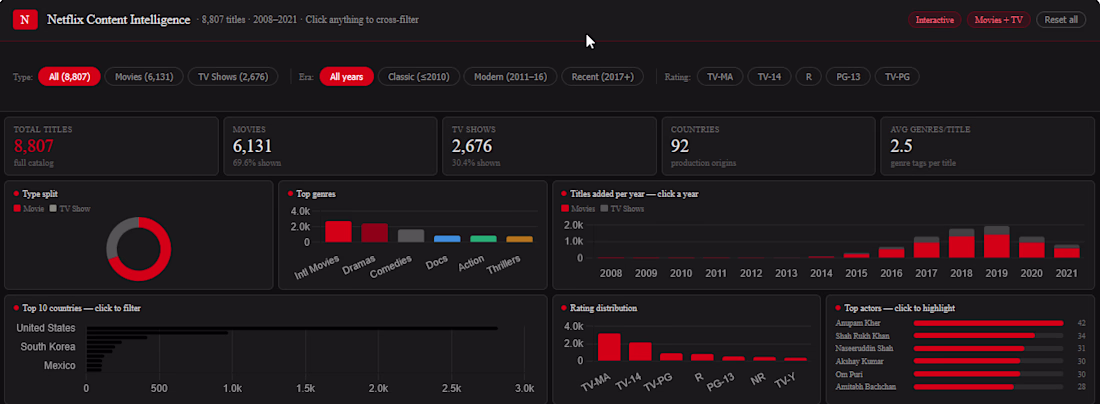Click the Movies legend in Titles per year

(579, 208)
